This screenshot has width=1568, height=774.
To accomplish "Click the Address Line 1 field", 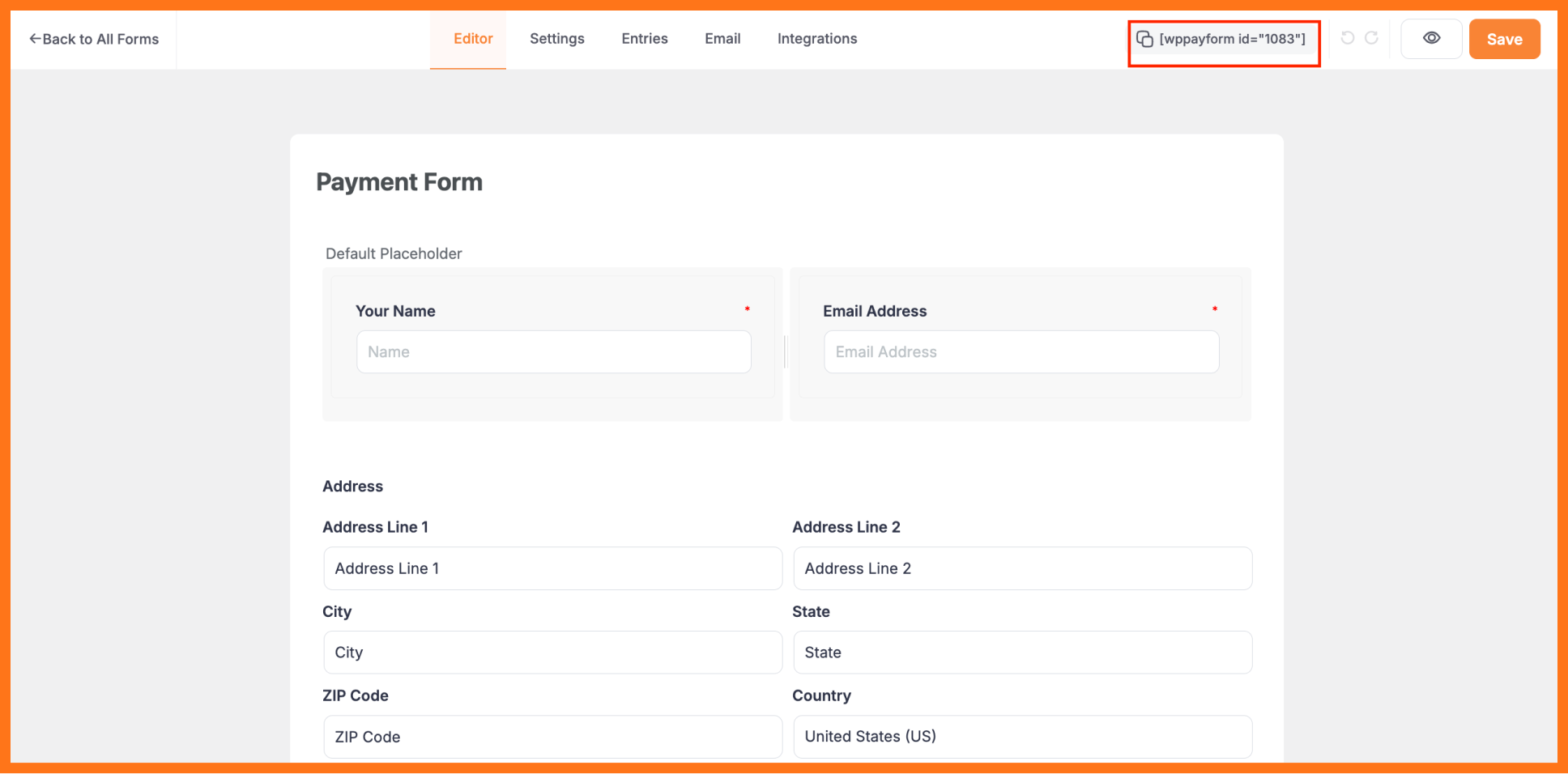I will pyautogui.click(x=552, y=568).
